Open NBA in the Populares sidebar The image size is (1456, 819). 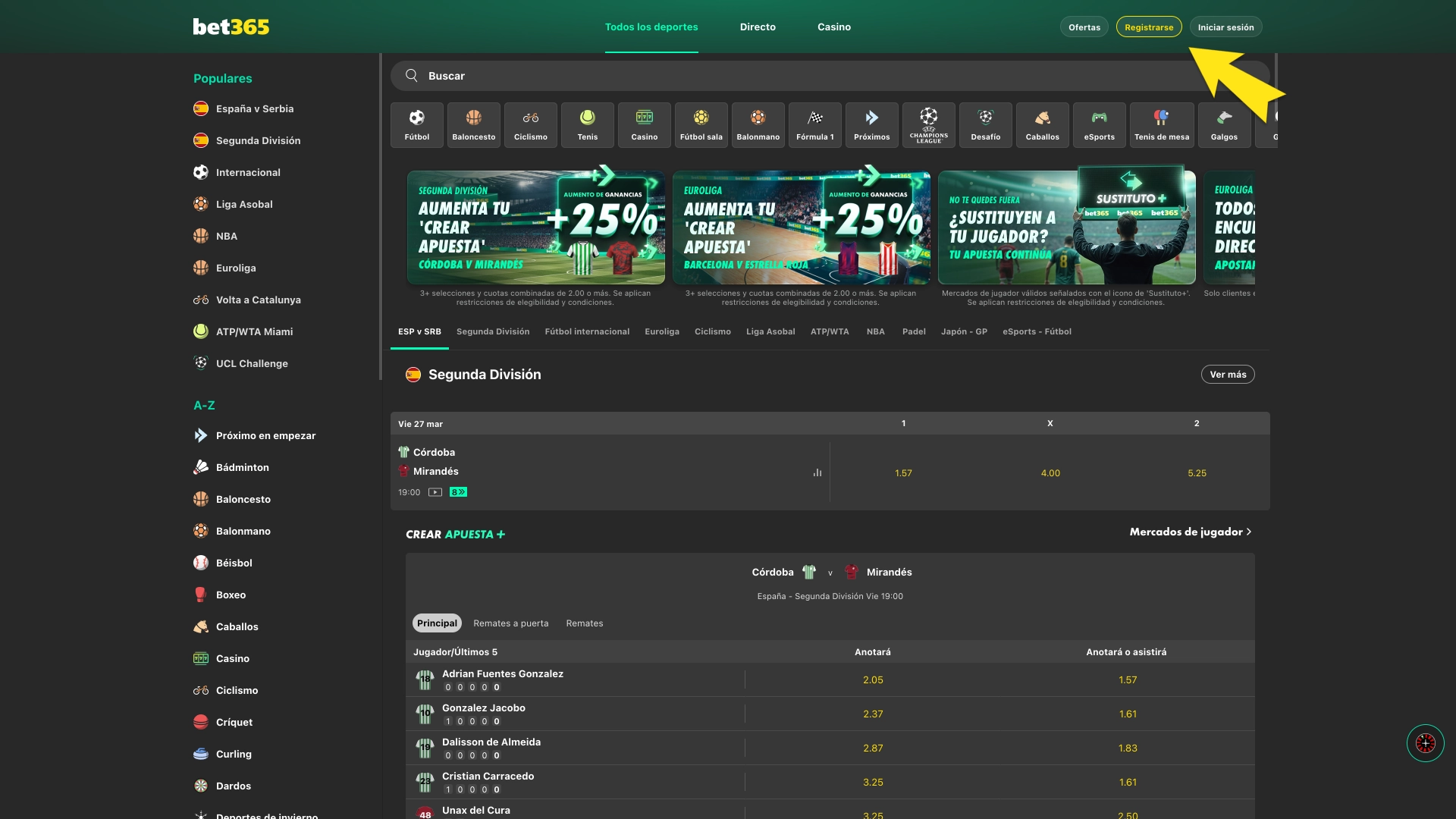click(226, 236)
